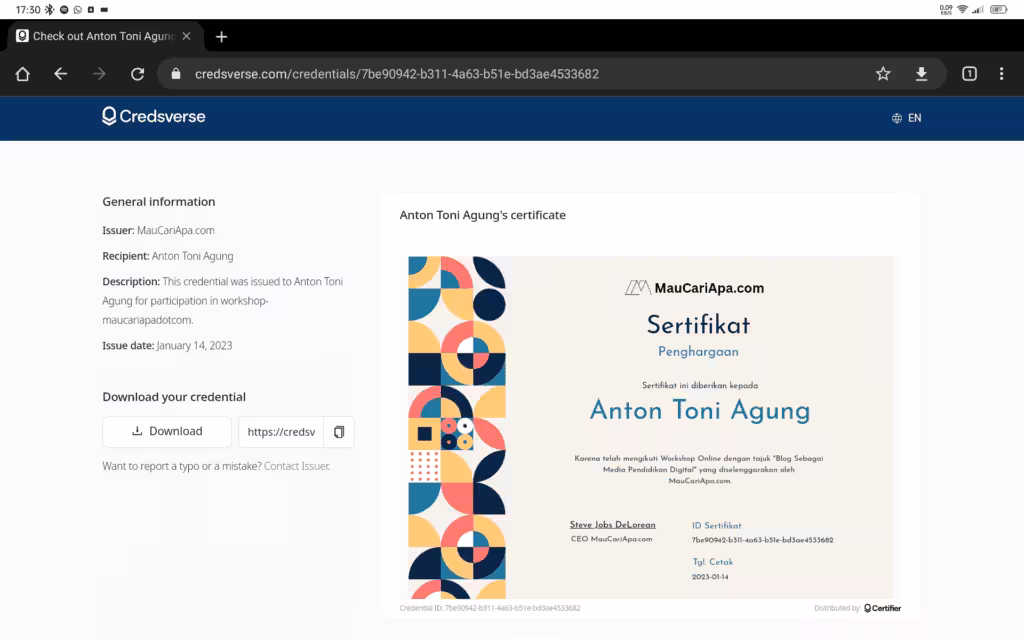Click the General information heading
The height and width of the screenshot is (640, 1024).
[x=159, y=202]
